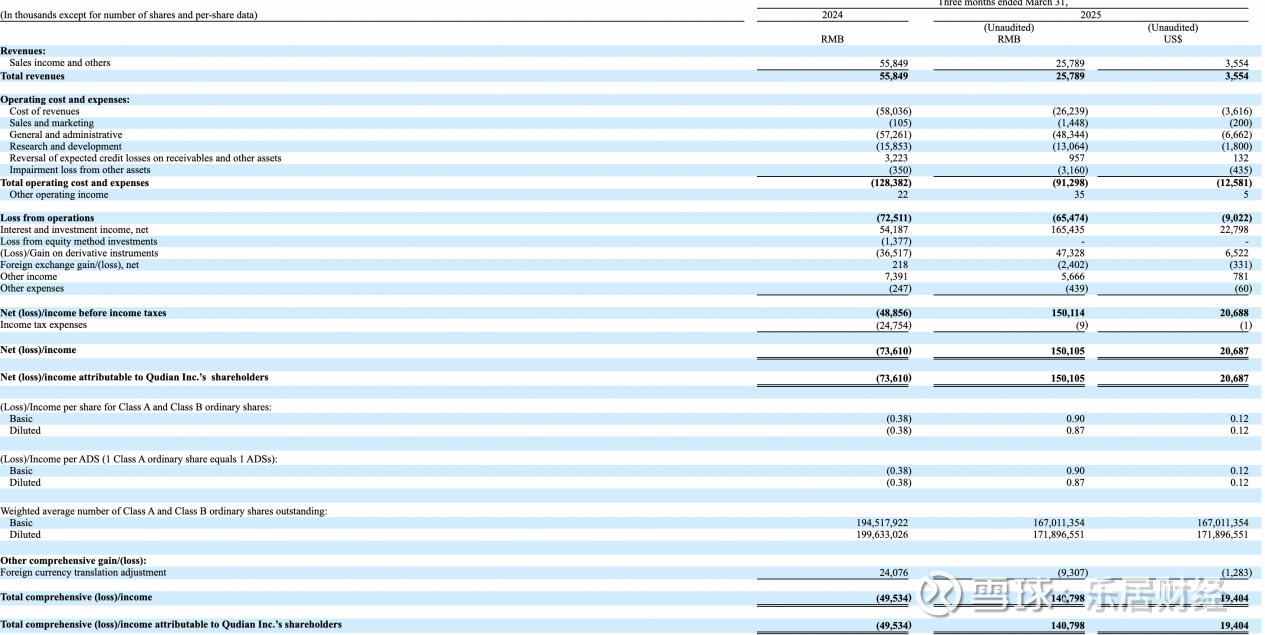
Task: Select the 'Income tax expenses' row label
Action: [43, 325]
